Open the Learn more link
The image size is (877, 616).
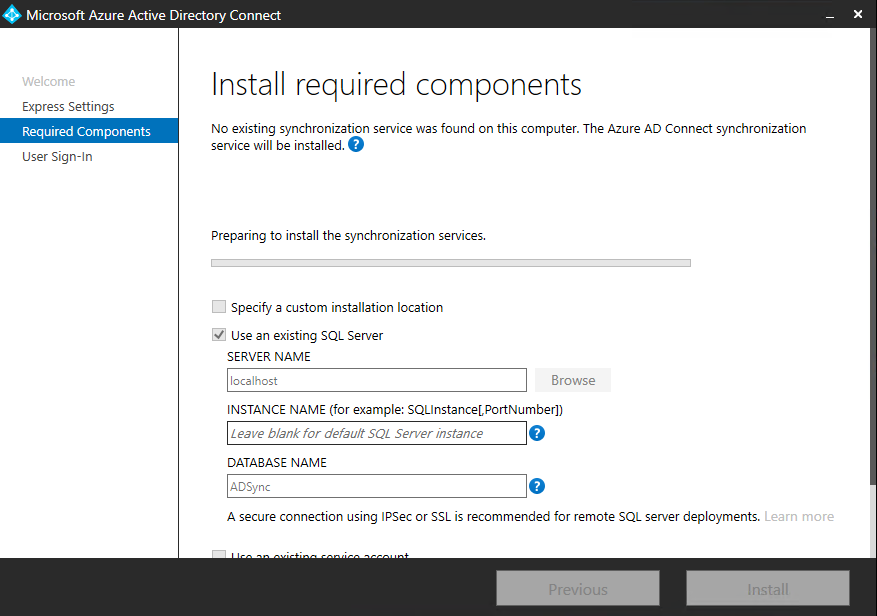click(x=799, y=516)
